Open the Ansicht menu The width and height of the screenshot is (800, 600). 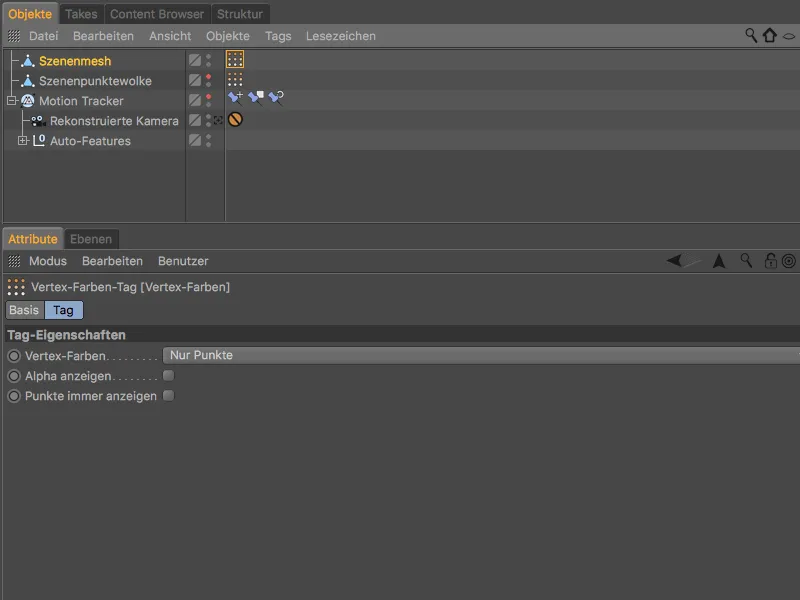click(170, 36)
